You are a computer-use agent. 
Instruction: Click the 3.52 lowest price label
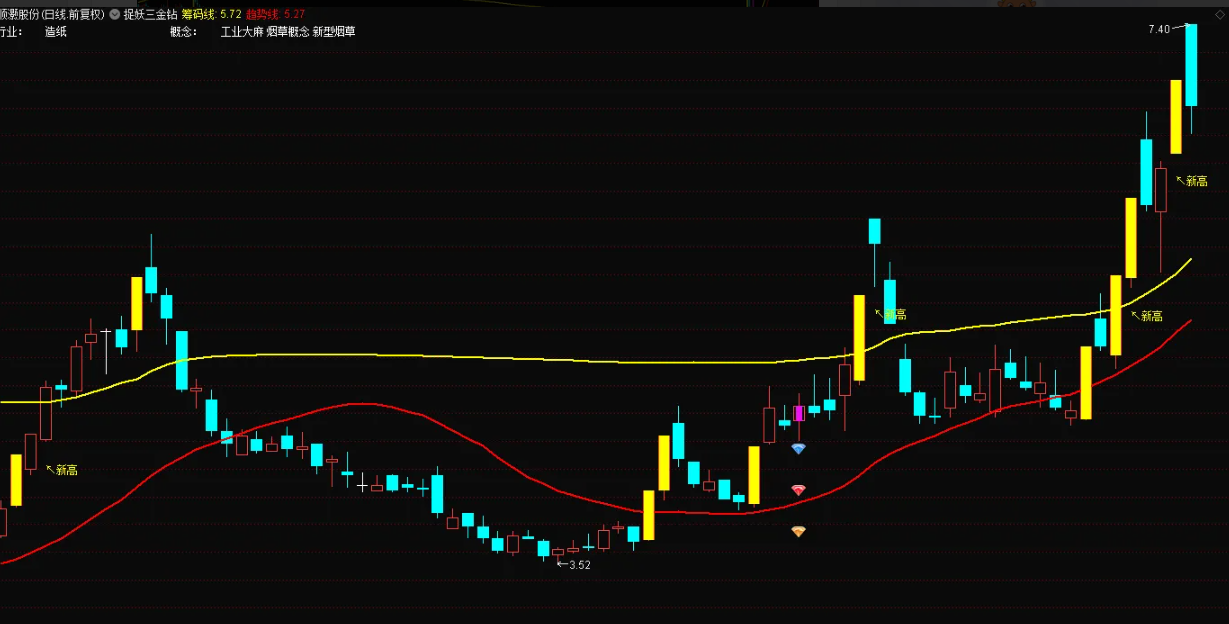579,565
